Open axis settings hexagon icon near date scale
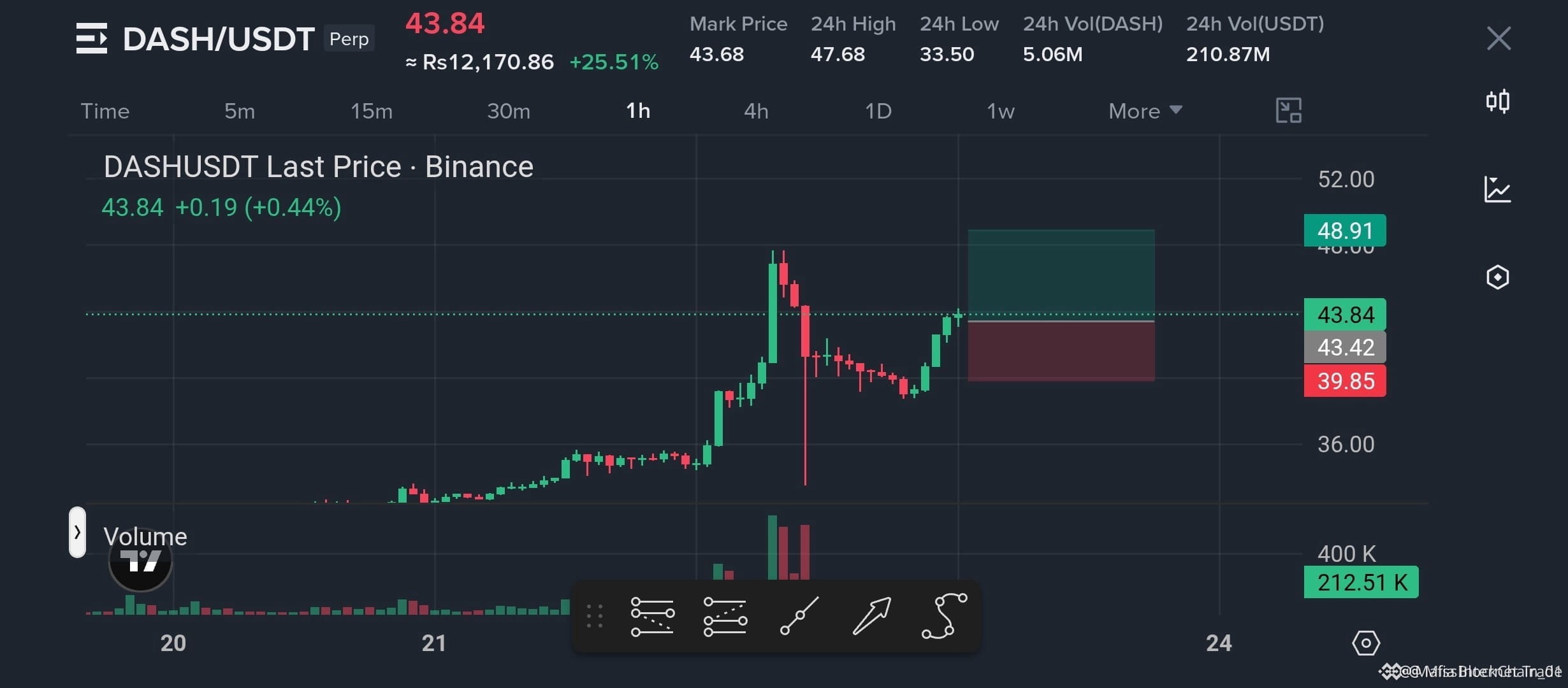Image resolution: width=1568 pixels, height=688 pixels. (x=1365, y=643)
